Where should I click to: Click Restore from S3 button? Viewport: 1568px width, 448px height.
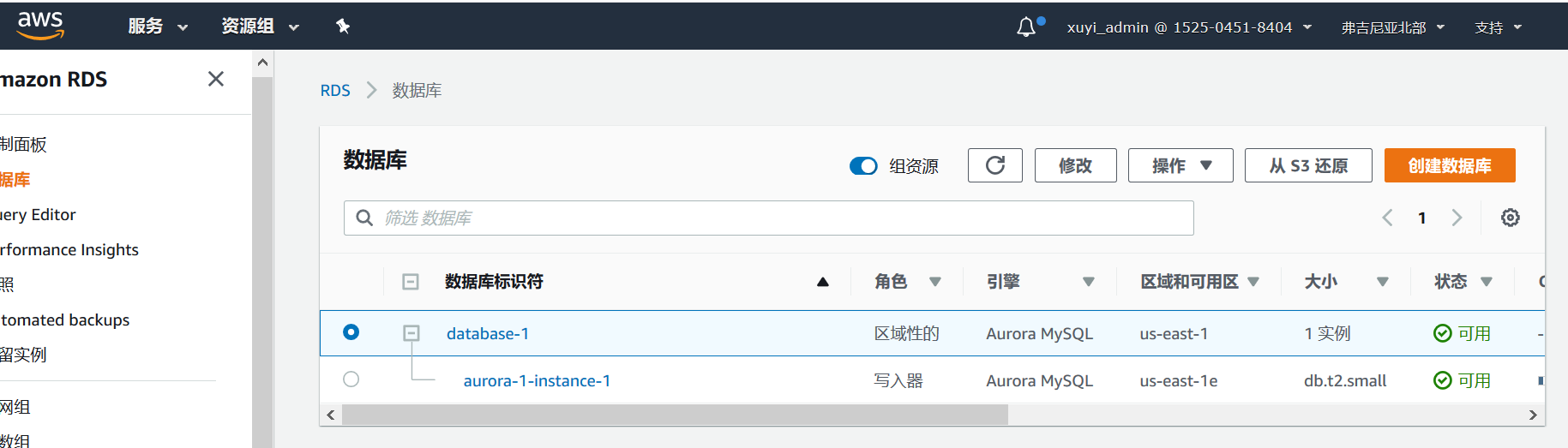pyautogui.click(x=1308, y=165)
